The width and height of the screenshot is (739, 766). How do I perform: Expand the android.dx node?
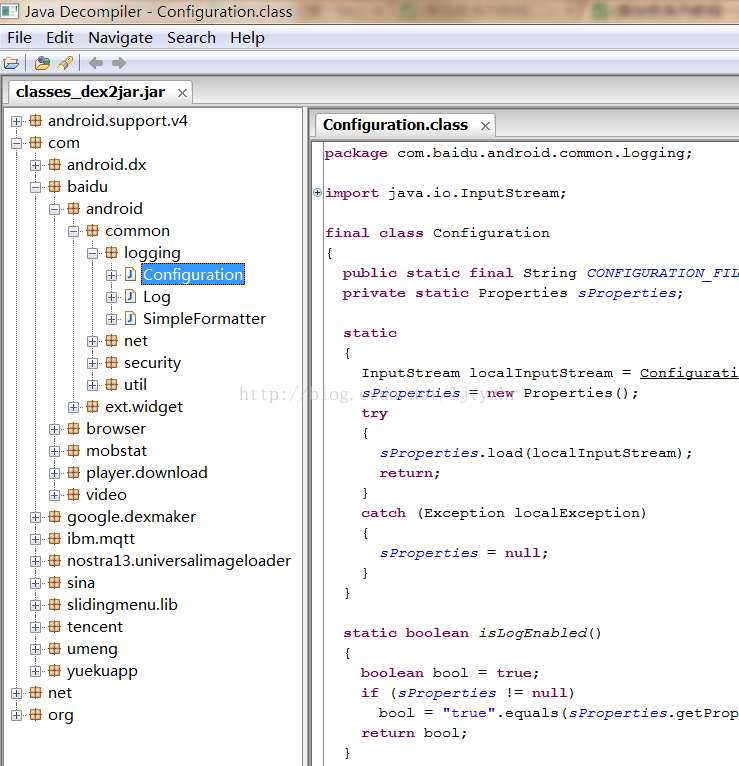point(35,165)
